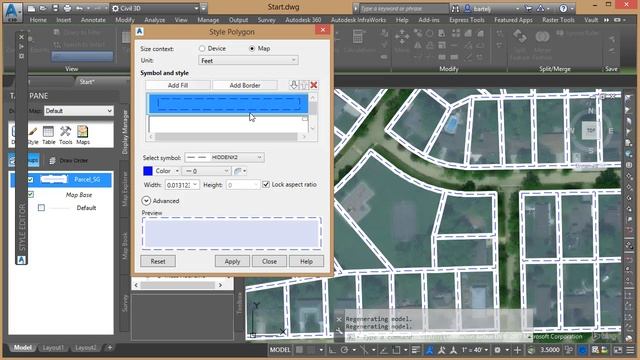Click the Style Editor close X icon

22,37
